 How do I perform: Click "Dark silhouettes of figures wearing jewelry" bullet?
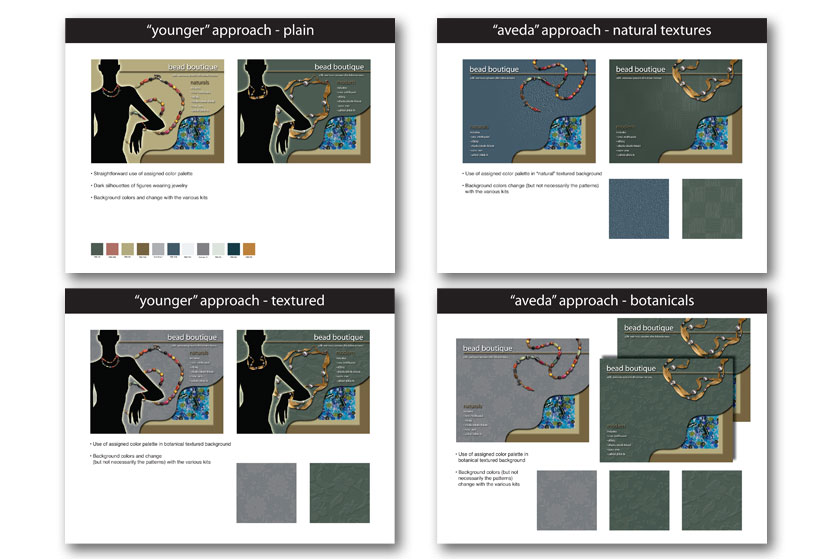[147, 185]
